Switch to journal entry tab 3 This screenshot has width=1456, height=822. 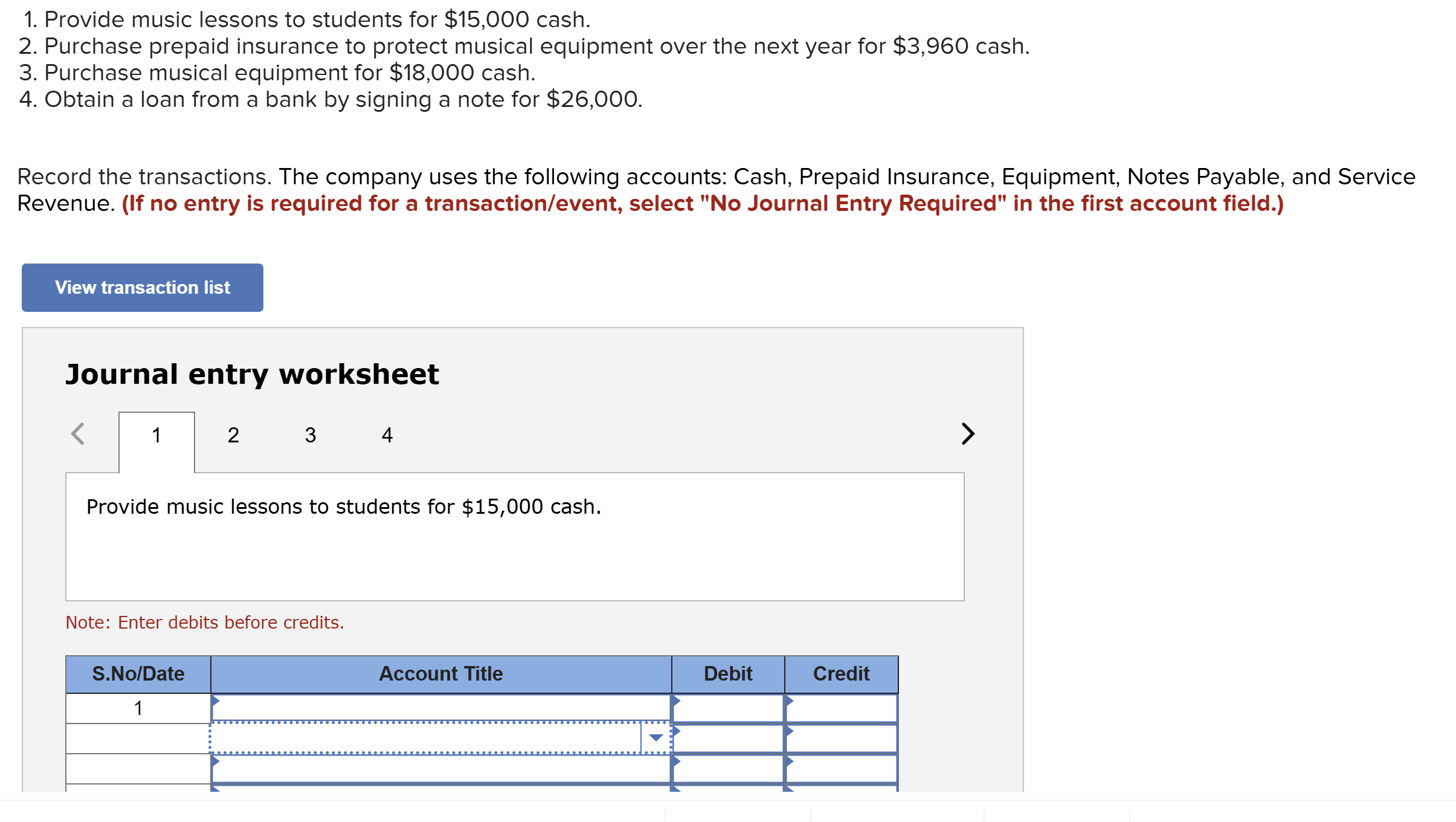[310, 434]
